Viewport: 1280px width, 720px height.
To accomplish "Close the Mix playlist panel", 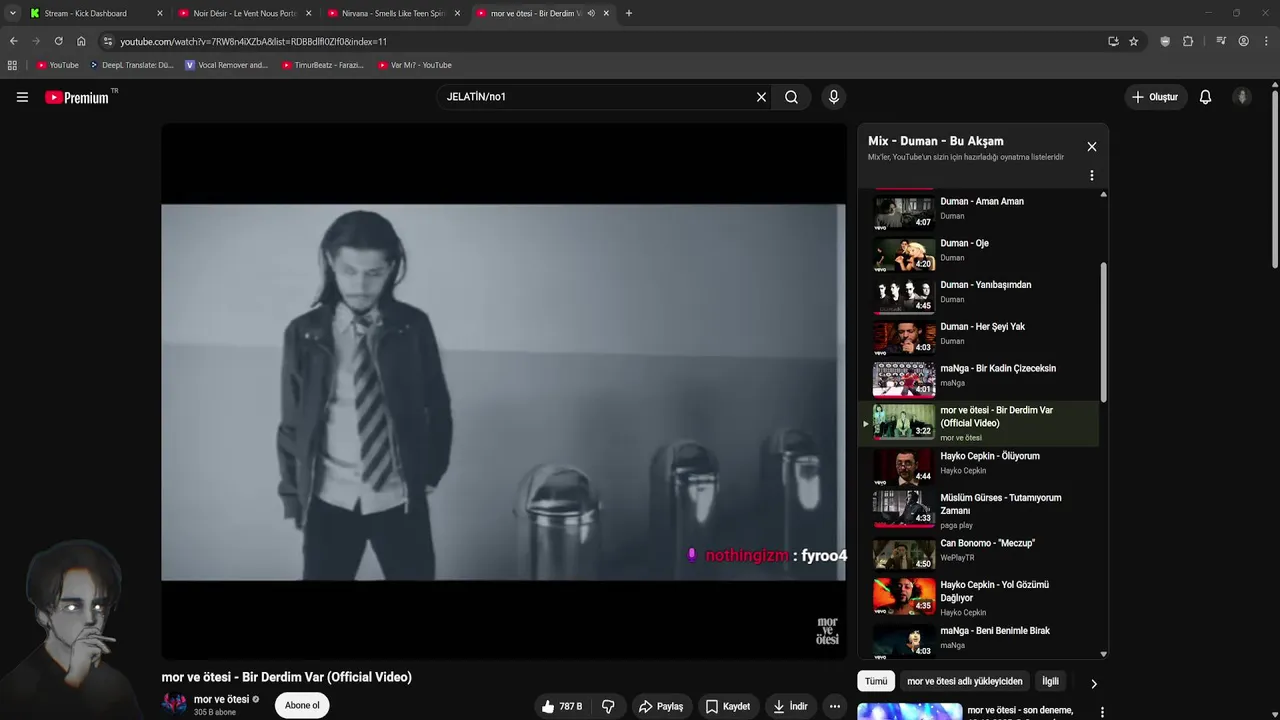I will point(1091,146).
